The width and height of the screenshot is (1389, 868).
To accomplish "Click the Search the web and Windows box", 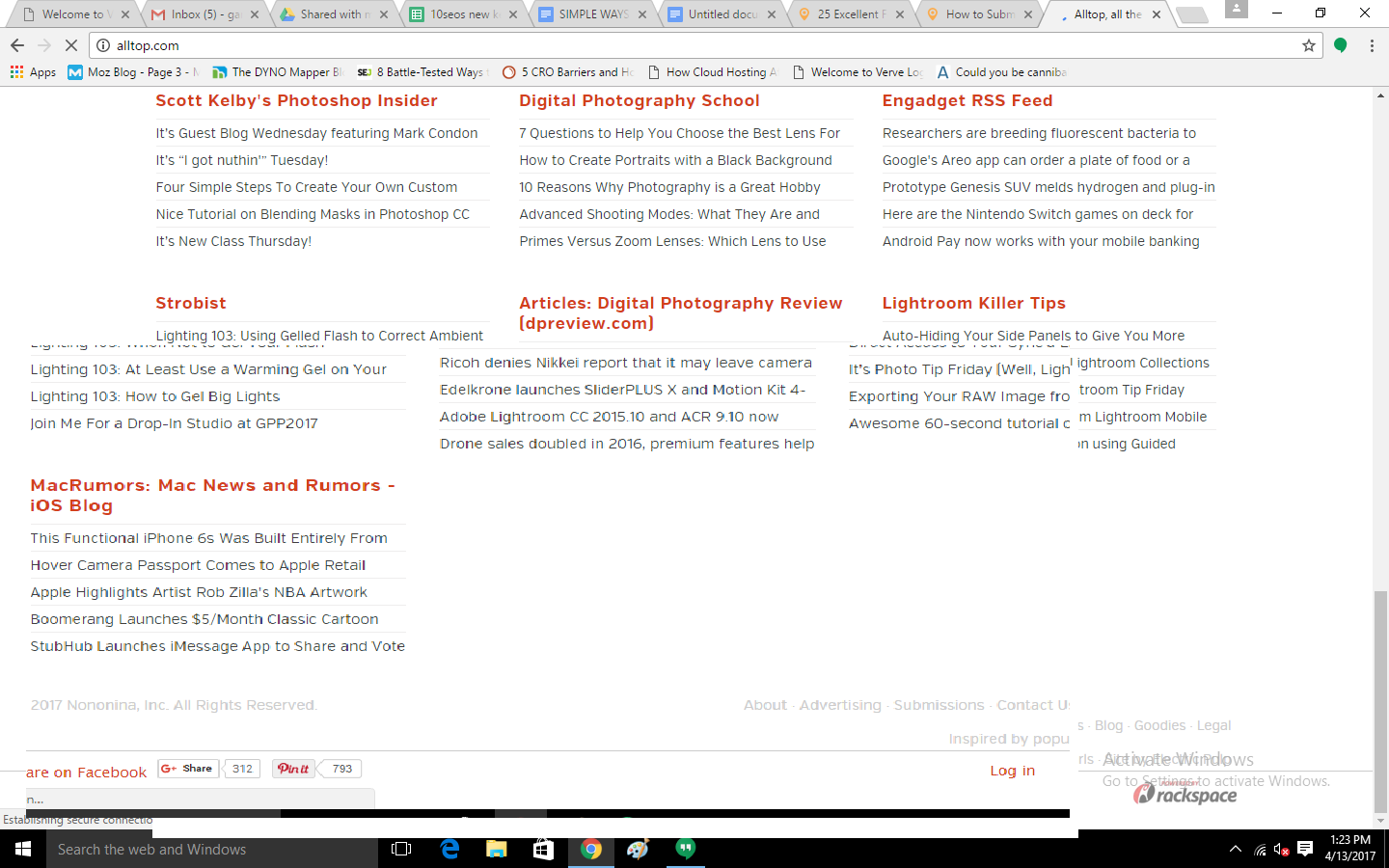I will click(212, 850).
